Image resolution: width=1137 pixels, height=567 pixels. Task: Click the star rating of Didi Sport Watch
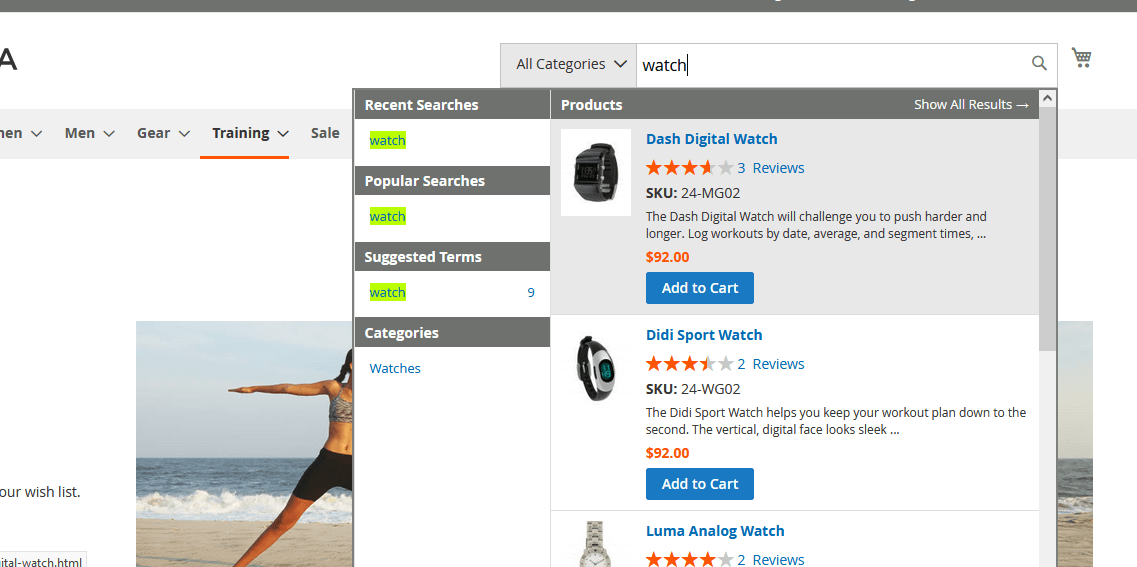(x=689, y=364)
